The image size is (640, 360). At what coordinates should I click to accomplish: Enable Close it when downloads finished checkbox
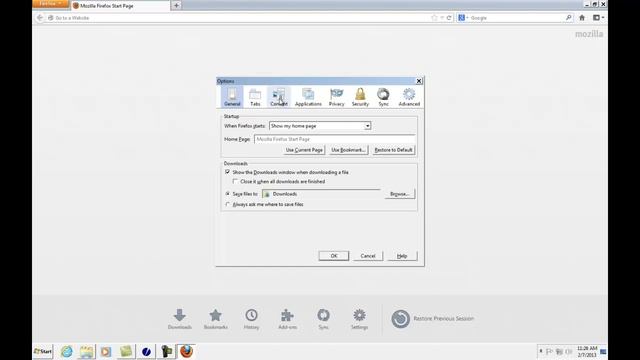(235, 181)
